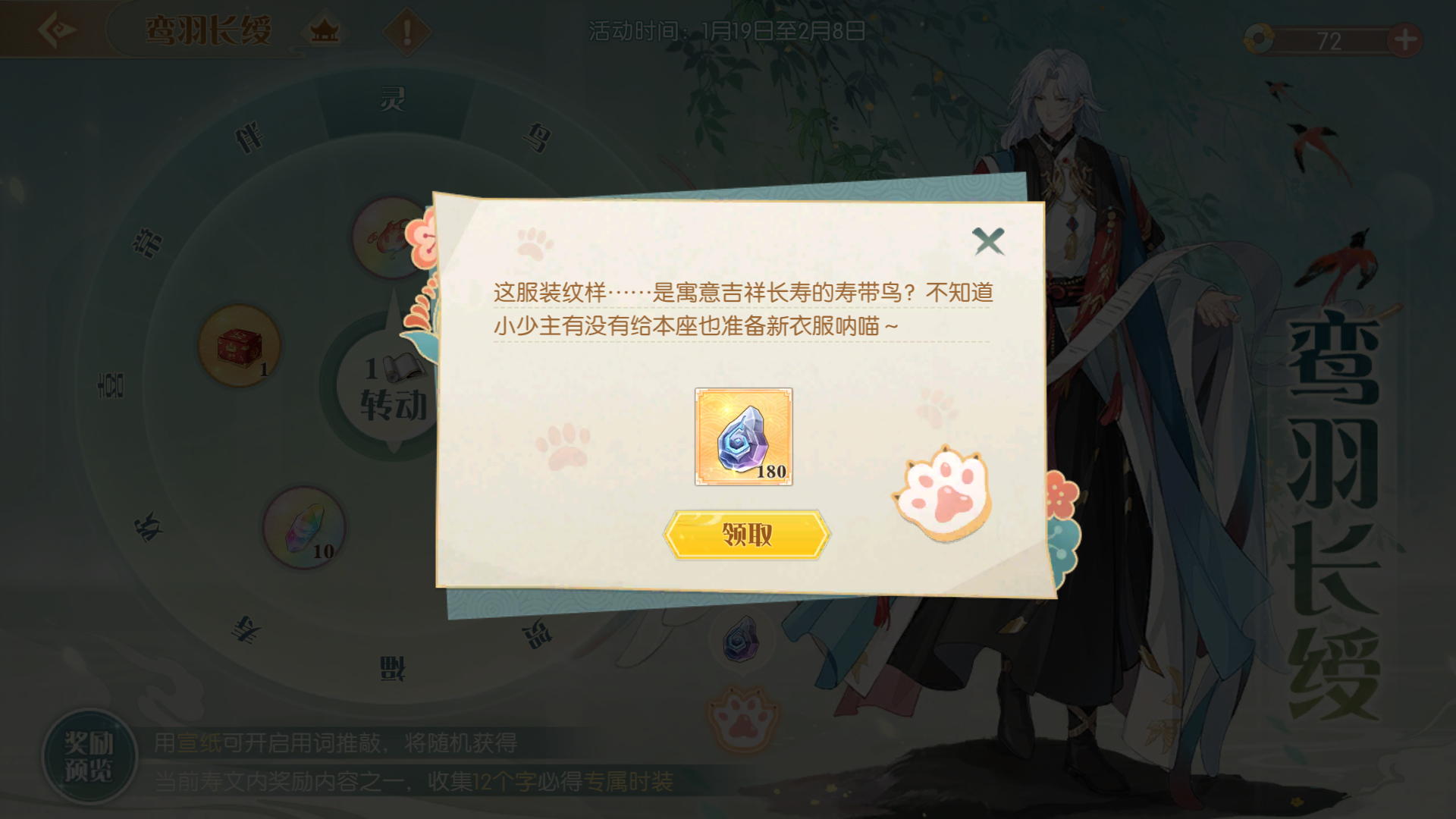Click the 伴 character on the wheel
Screen dimensions: 1456x819
pos(249,137)
